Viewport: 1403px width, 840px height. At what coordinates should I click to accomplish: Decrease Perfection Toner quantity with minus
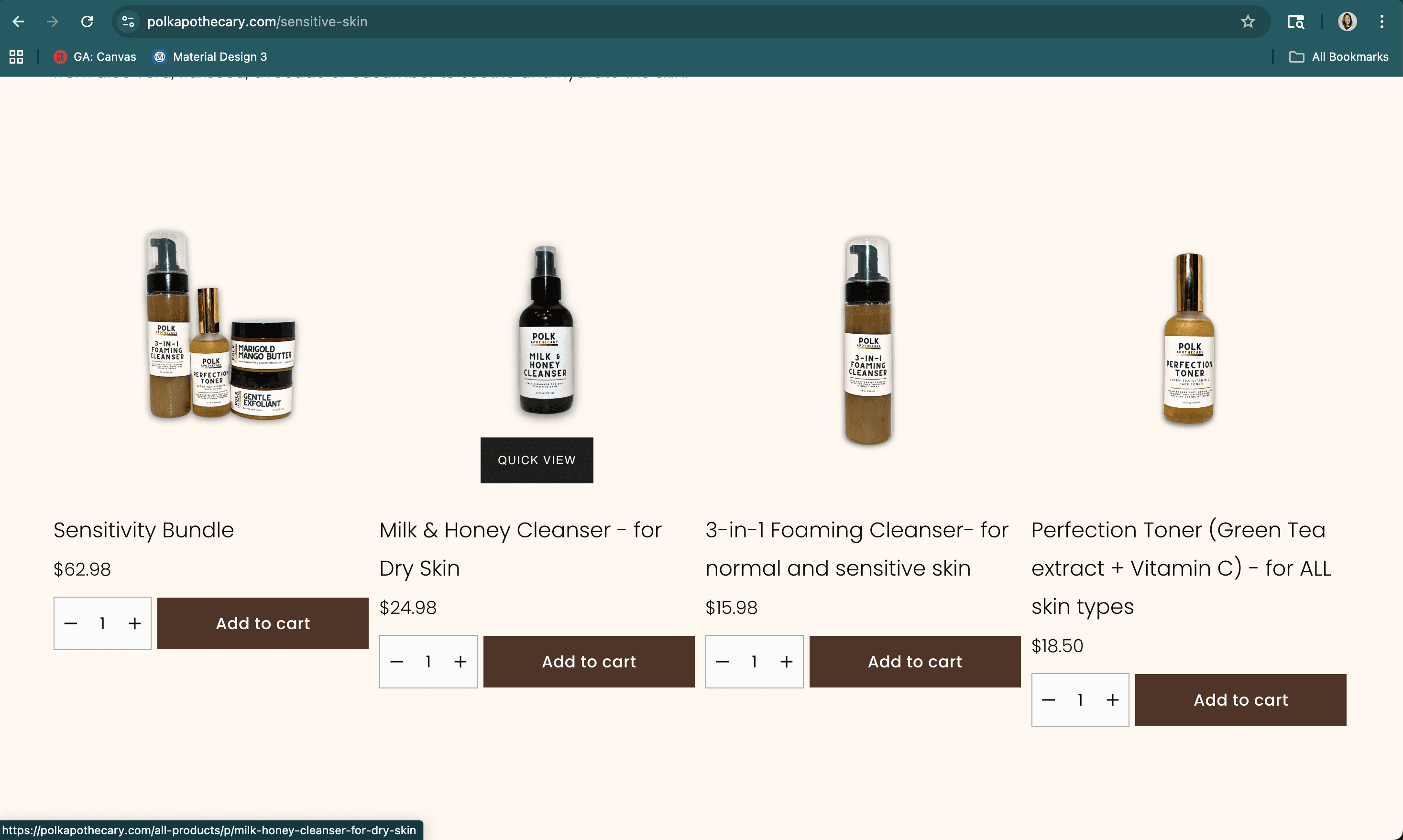point(1048,700)
